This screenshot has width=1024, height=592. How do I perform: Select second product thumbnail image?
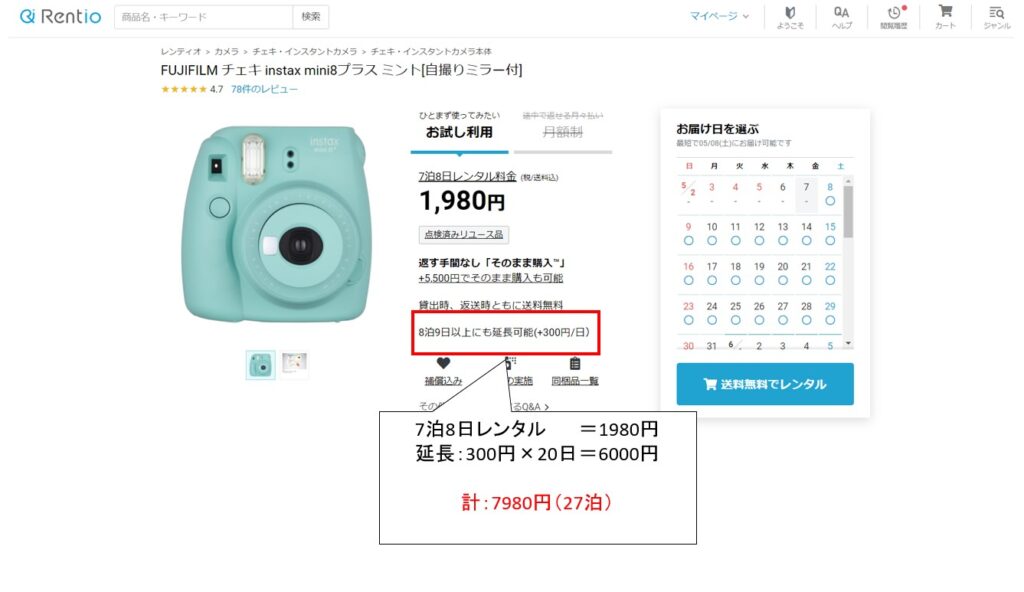click(294, 363)
